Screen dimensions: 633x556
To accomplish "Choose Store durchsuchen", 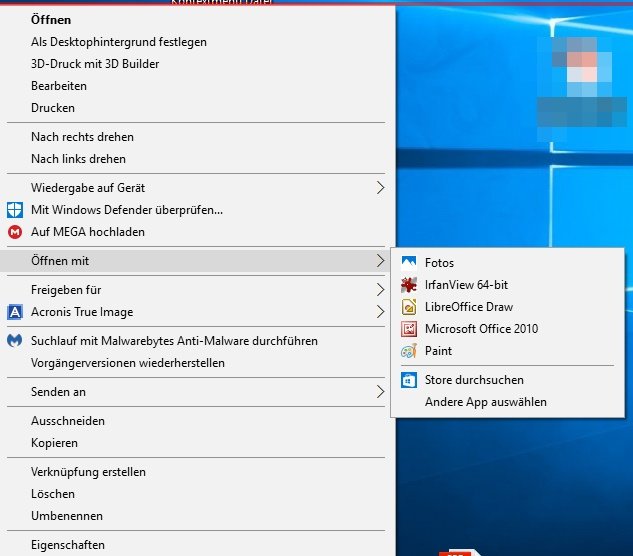I will coord(507,380).
